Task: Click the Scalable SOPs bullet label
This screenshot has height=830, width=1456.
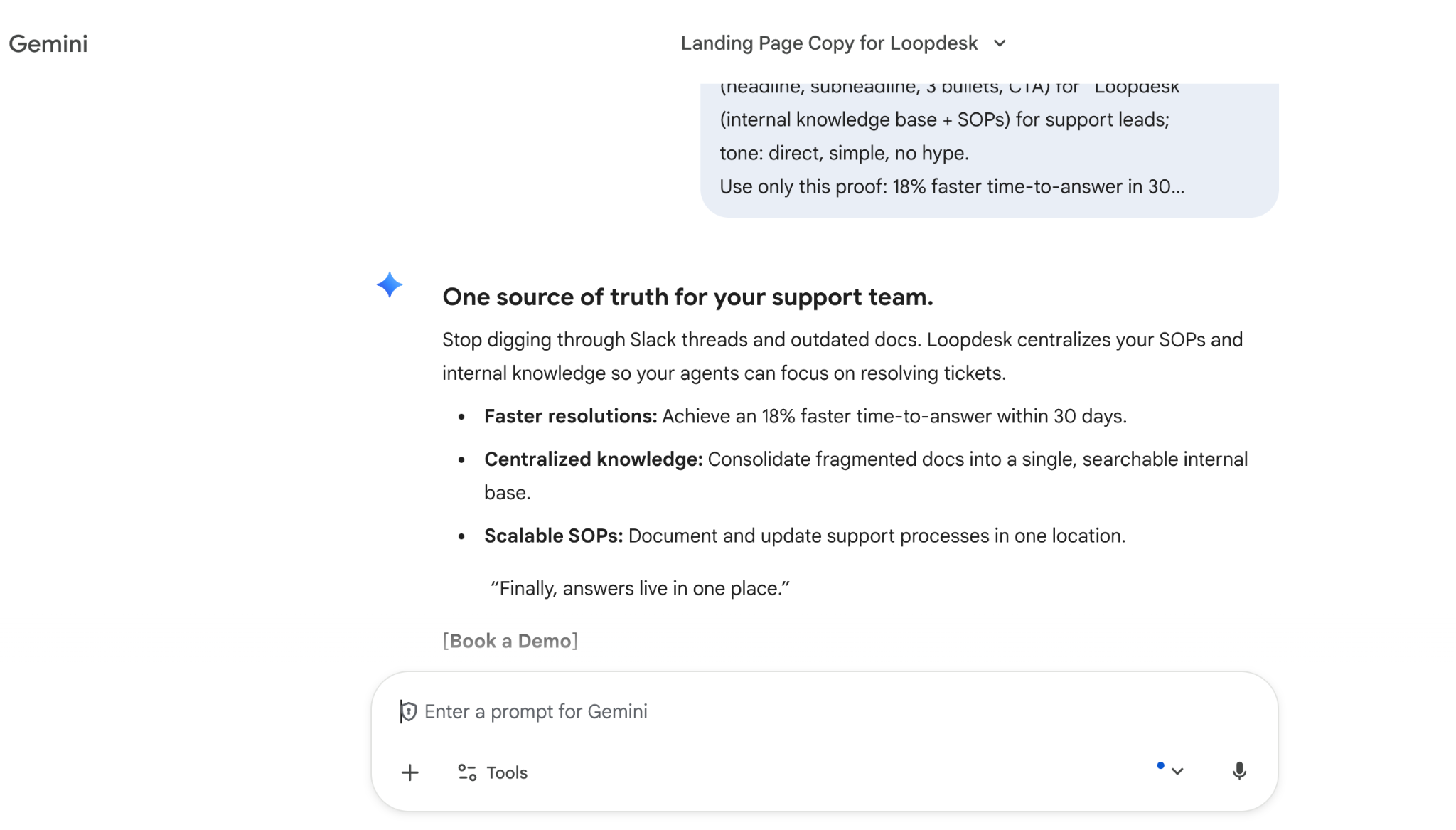Action: [x=553, y=536]
